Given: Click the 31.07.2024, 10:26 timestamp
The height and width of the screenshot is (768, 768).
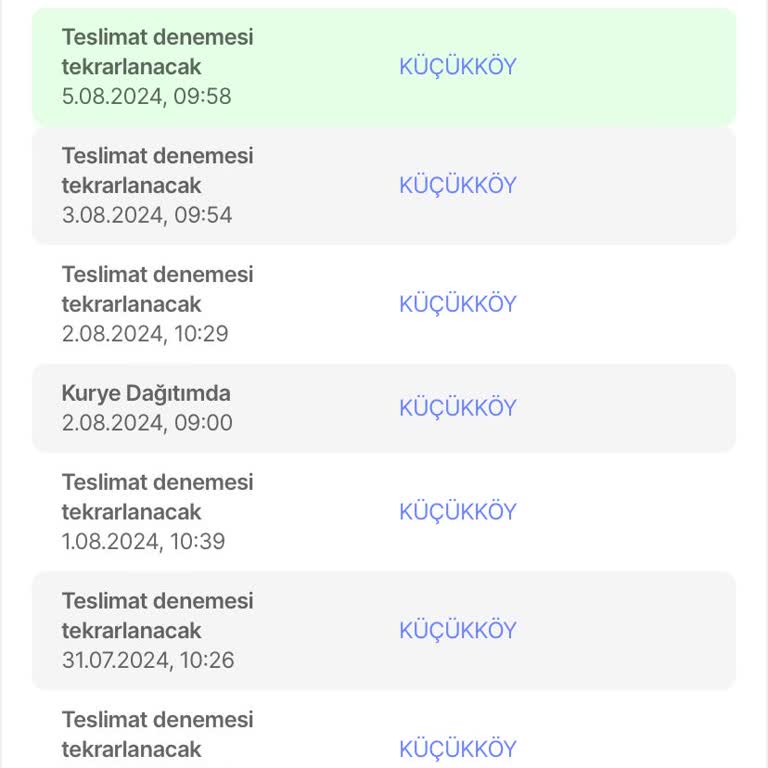Looking at the screenshot, I should (x=148, y=661).
